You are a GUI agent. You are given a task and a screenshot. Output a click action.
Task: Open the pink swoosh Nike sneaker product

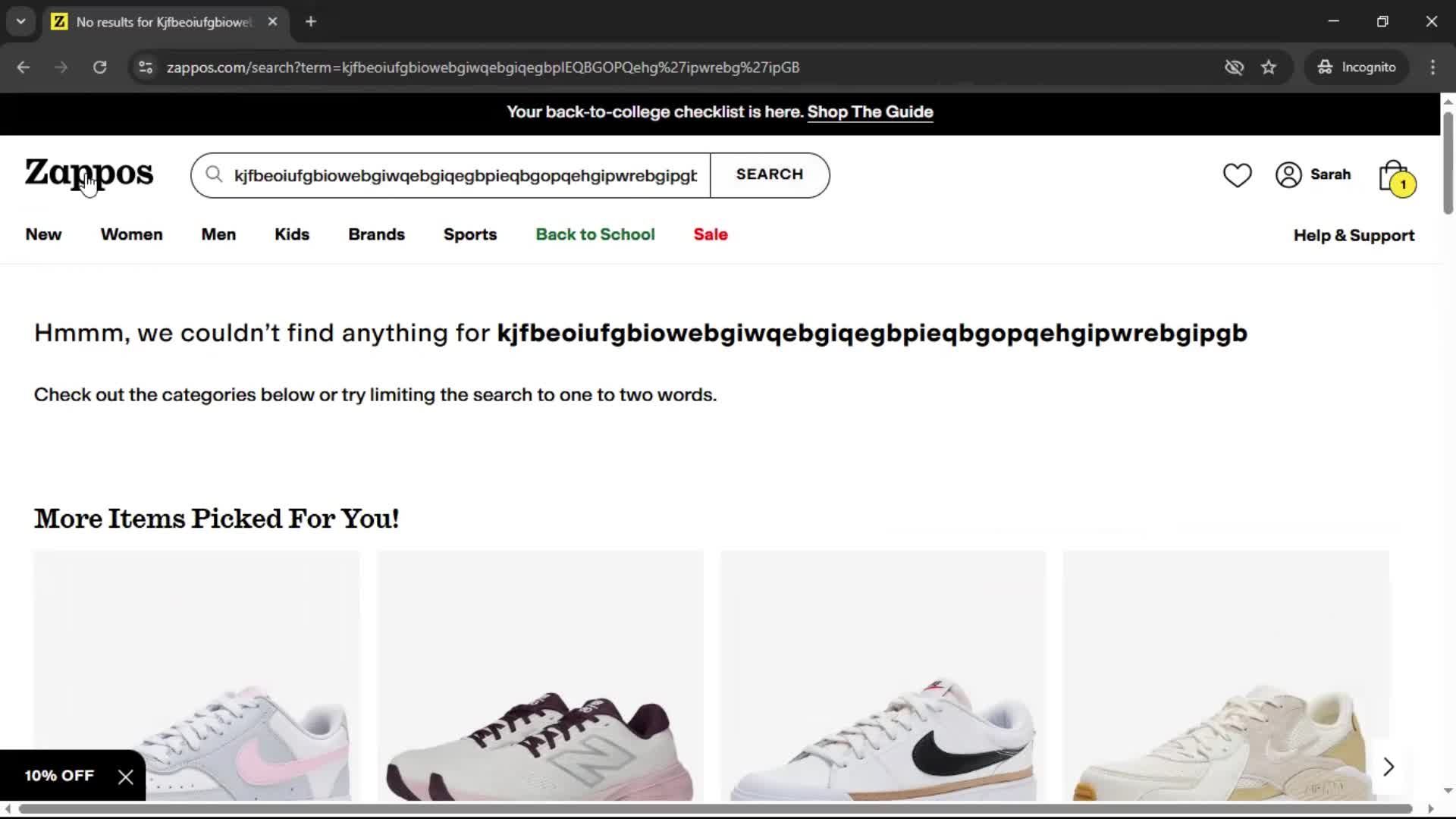pyautogui.click(x=196, y=676)
